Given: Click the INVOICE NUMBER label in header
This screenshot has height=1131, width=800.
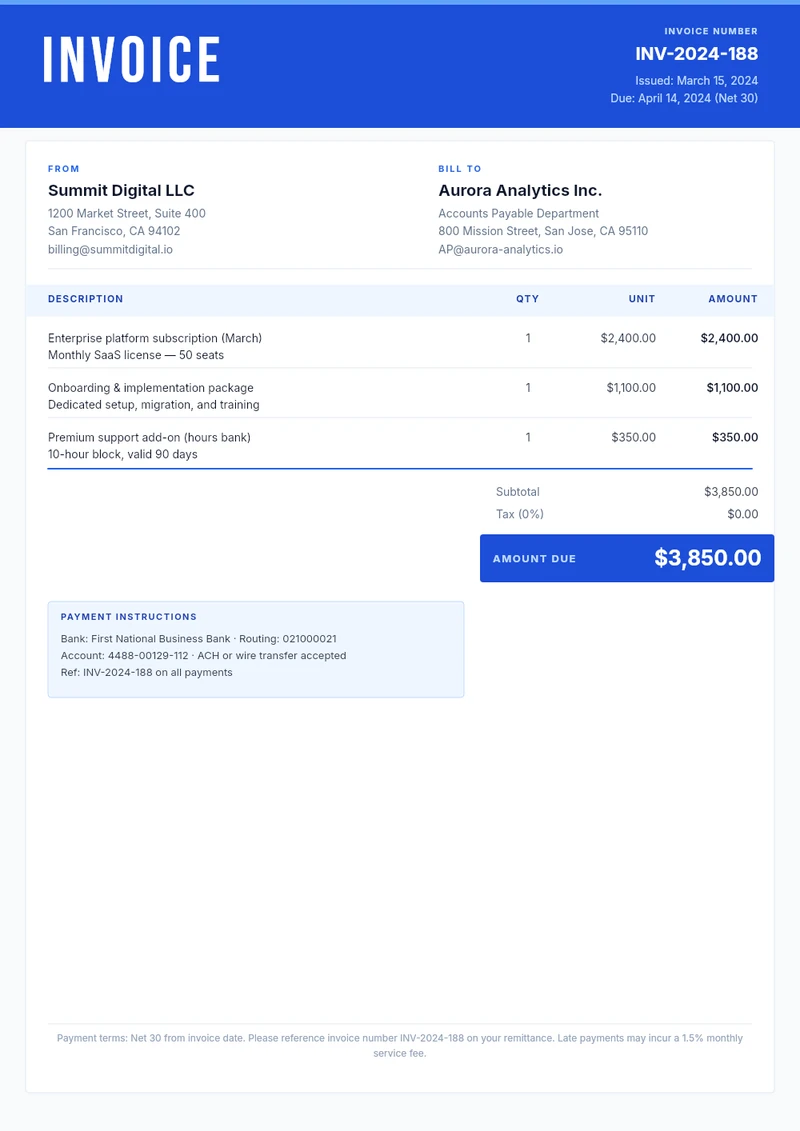Looking at the screenshot, I should (711, 31).
